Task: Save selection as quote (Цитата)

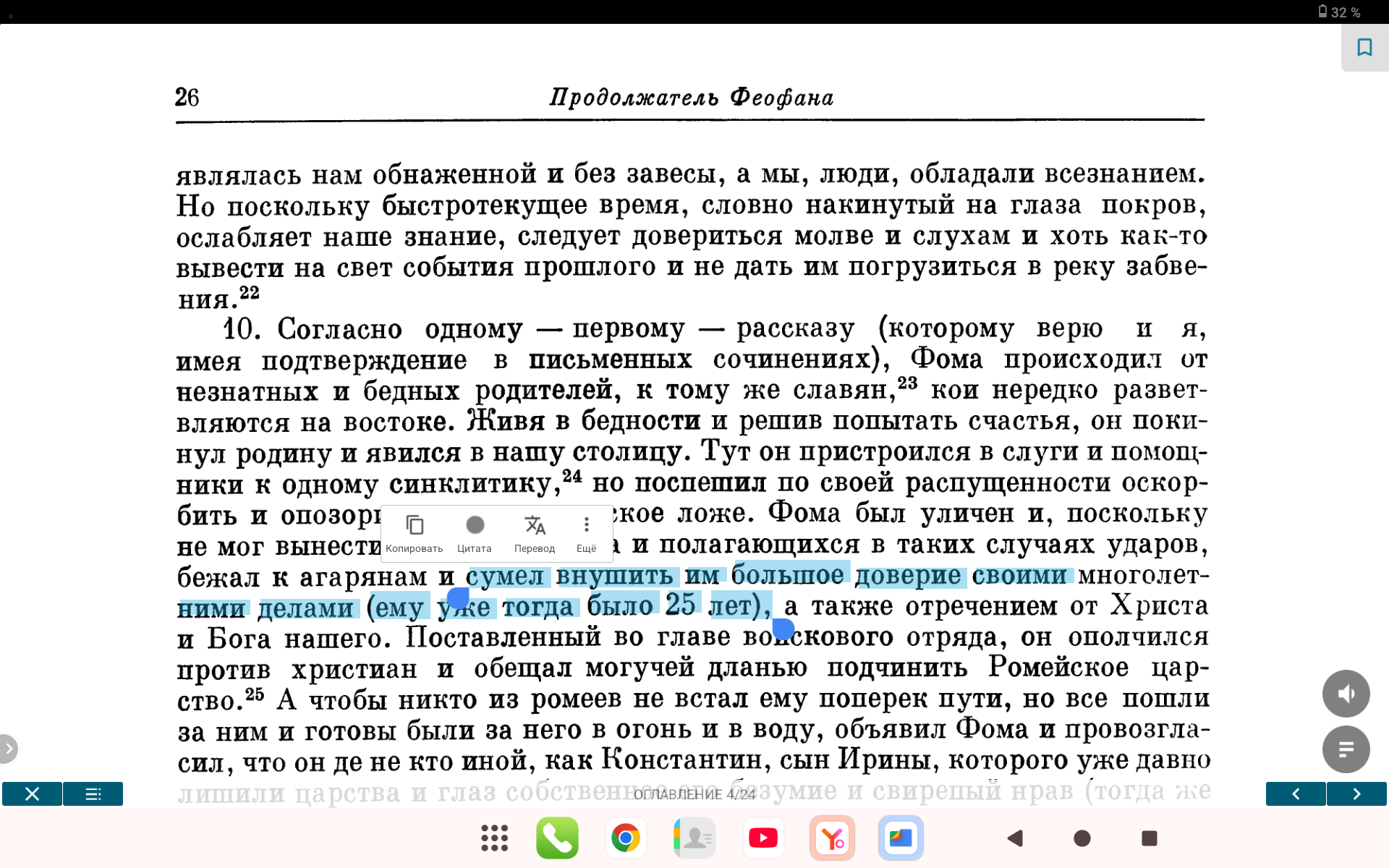Action: [475, 534]
